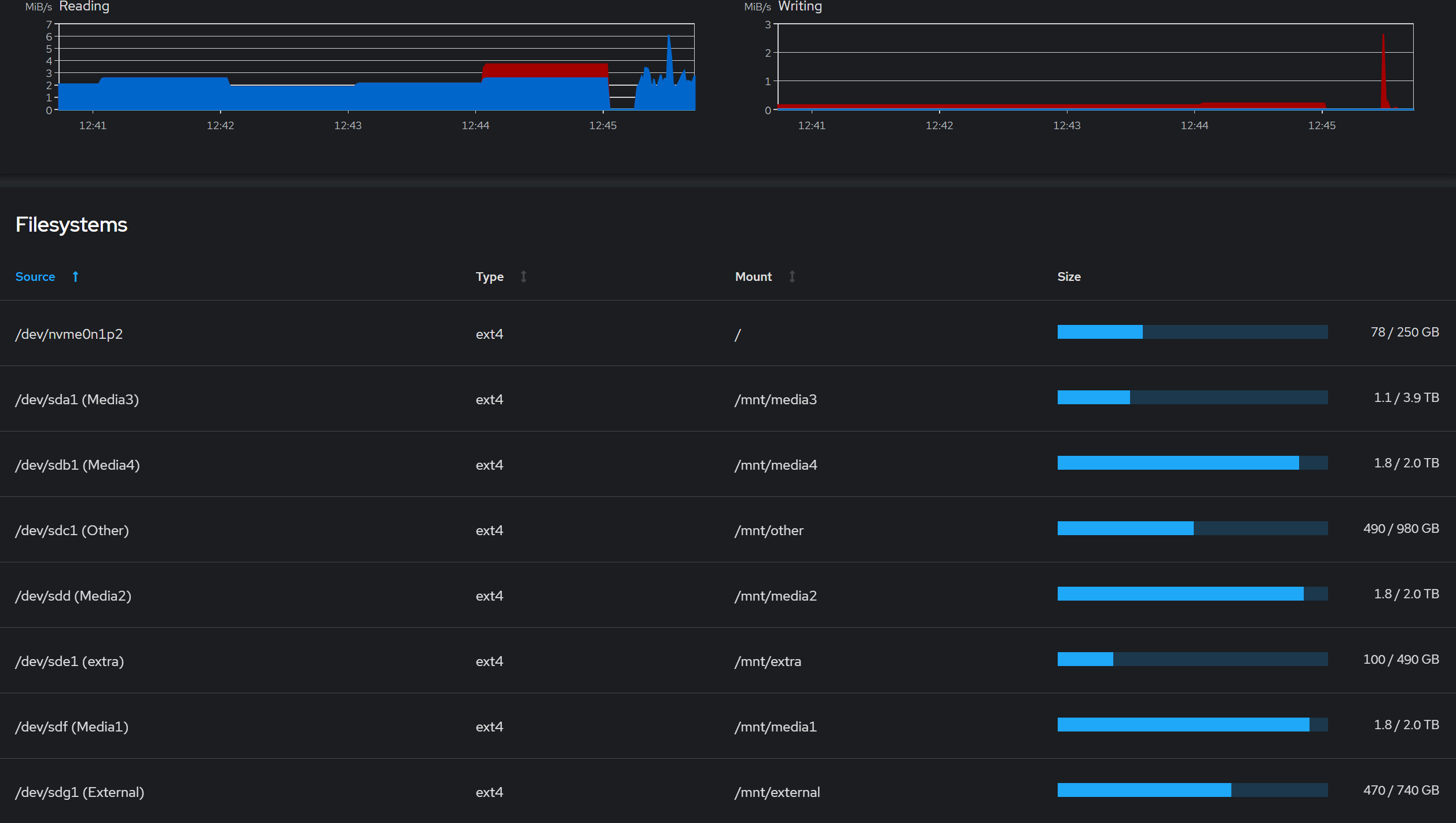Click usage bar in /mnt/media2 row
Image resolution: width=1456 pixels, height=823 pixels.
[1193, 594]
